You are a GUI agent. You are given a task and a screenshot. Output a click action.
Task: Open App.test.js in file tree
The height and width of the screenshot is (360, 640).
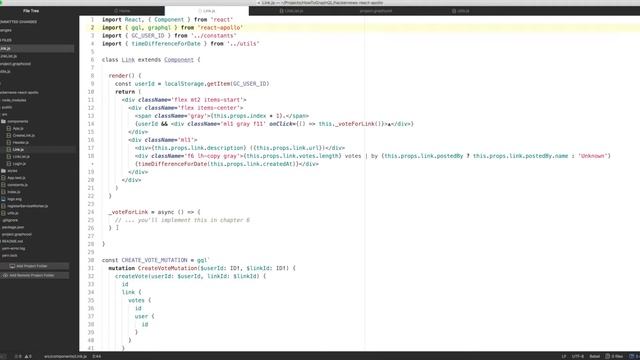(16, 178)
